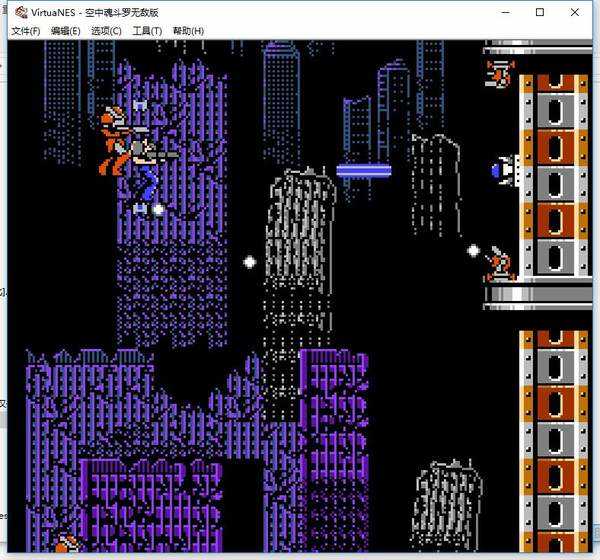Screen dimensions: 600x560
Task: Open the 文件(F) menu
Action: [25, 31]
